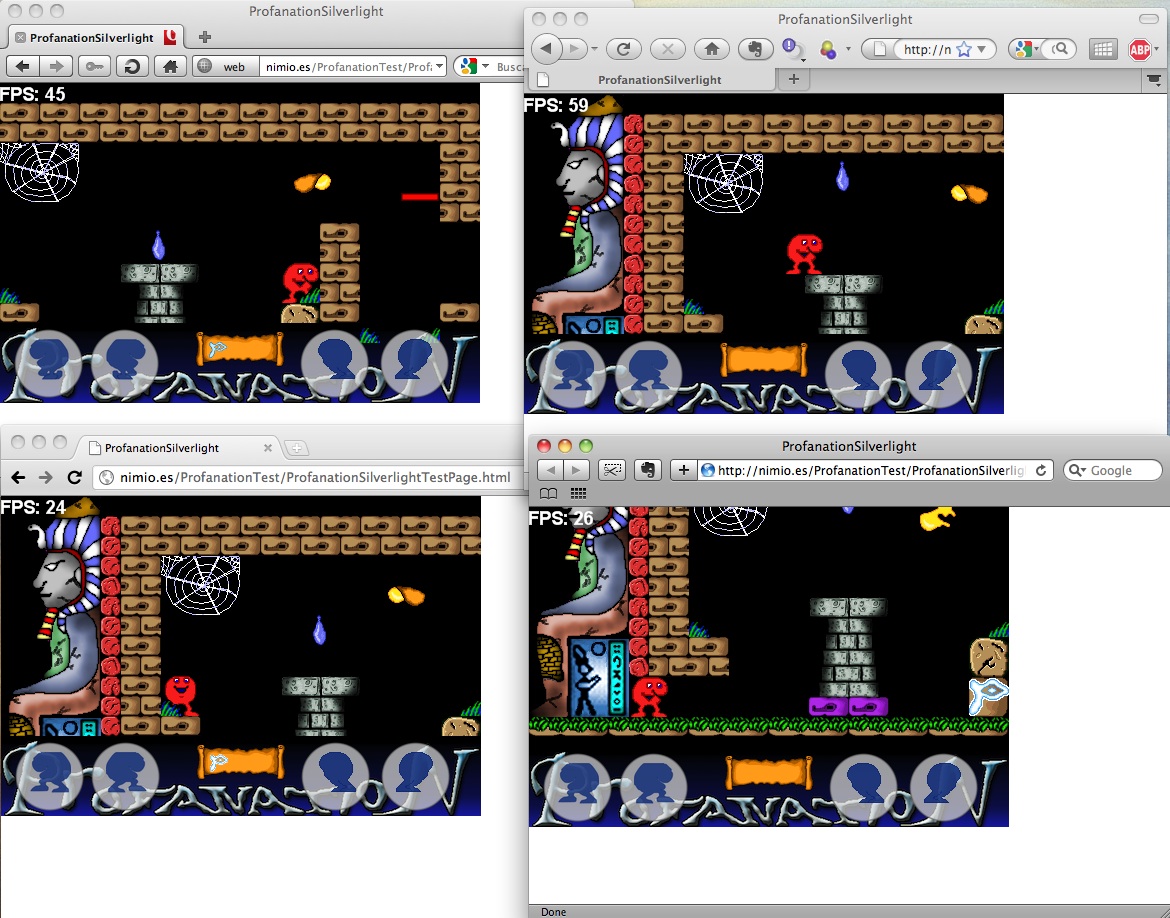Expand the Adblock Plus dropdown arrow
Image resolution: width=1170 pixels, height=918 pixels.
click(x=1157, y=49)
